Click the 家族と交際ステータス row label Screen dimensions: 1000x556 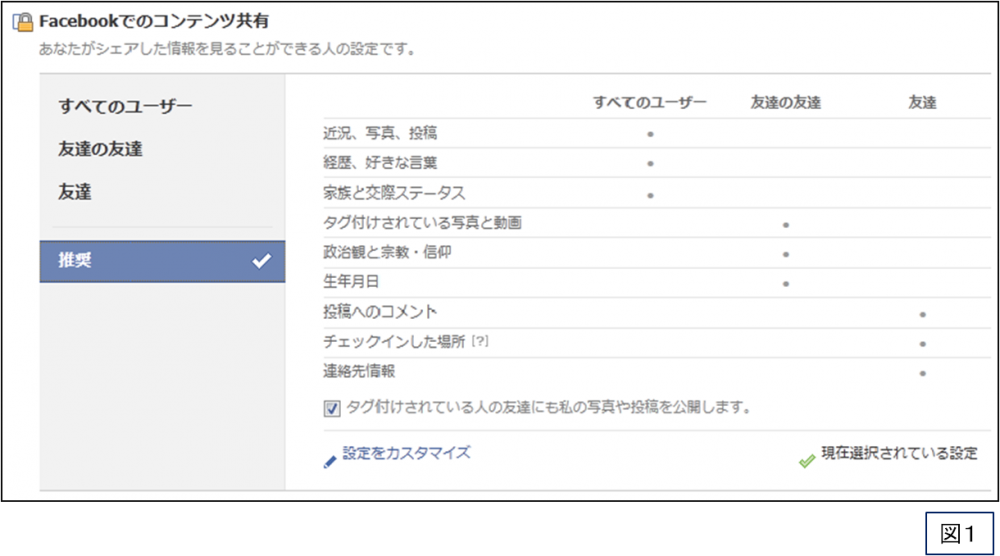point(394,193)
